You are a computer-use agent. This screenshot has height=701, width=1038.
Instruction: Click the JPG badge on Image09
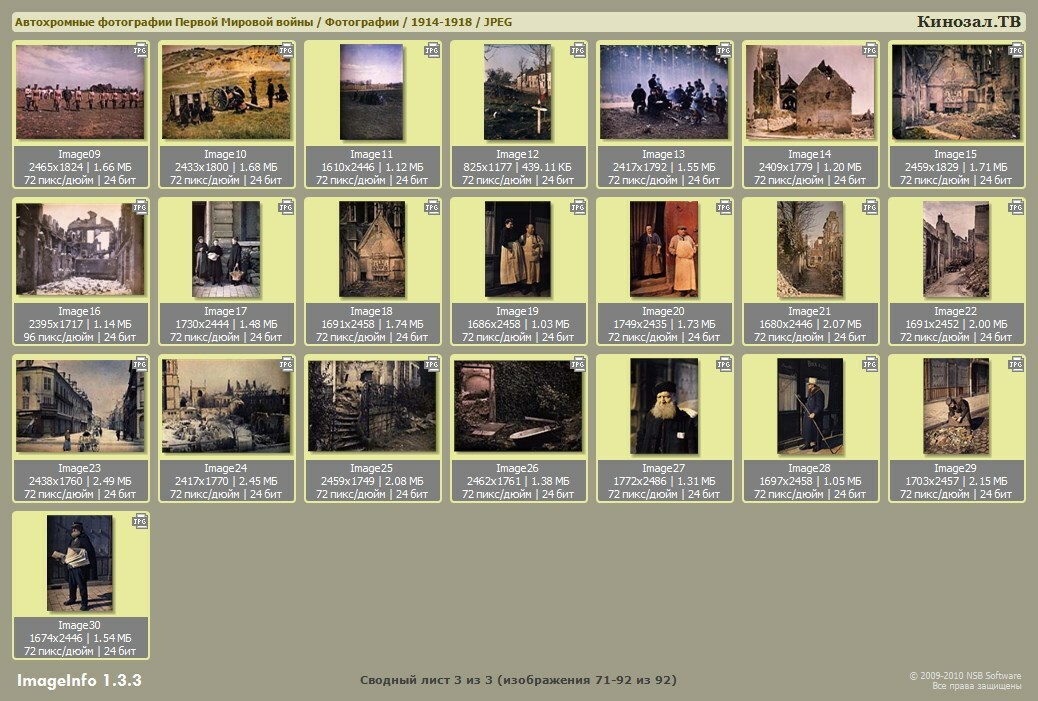coord(140,50)
